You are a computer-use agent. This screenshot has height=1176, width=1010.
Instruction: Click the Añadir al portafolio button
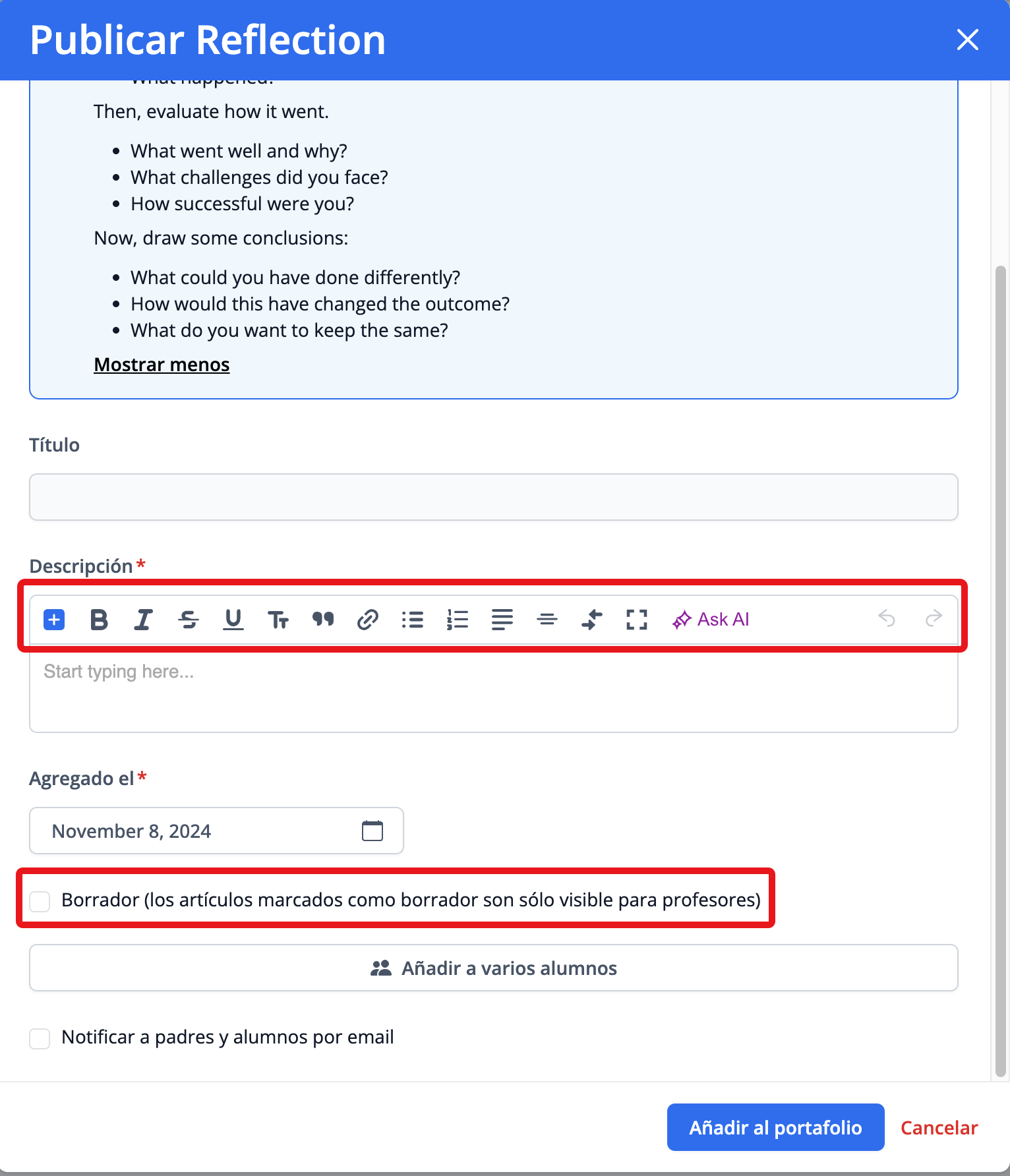pos(775,1127)
